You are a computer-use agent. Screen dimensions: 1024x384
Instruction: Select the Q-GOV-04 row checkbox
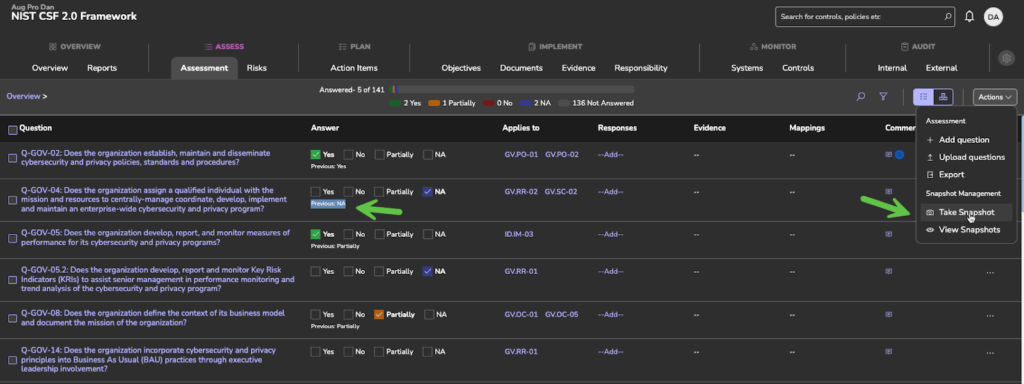12,200
